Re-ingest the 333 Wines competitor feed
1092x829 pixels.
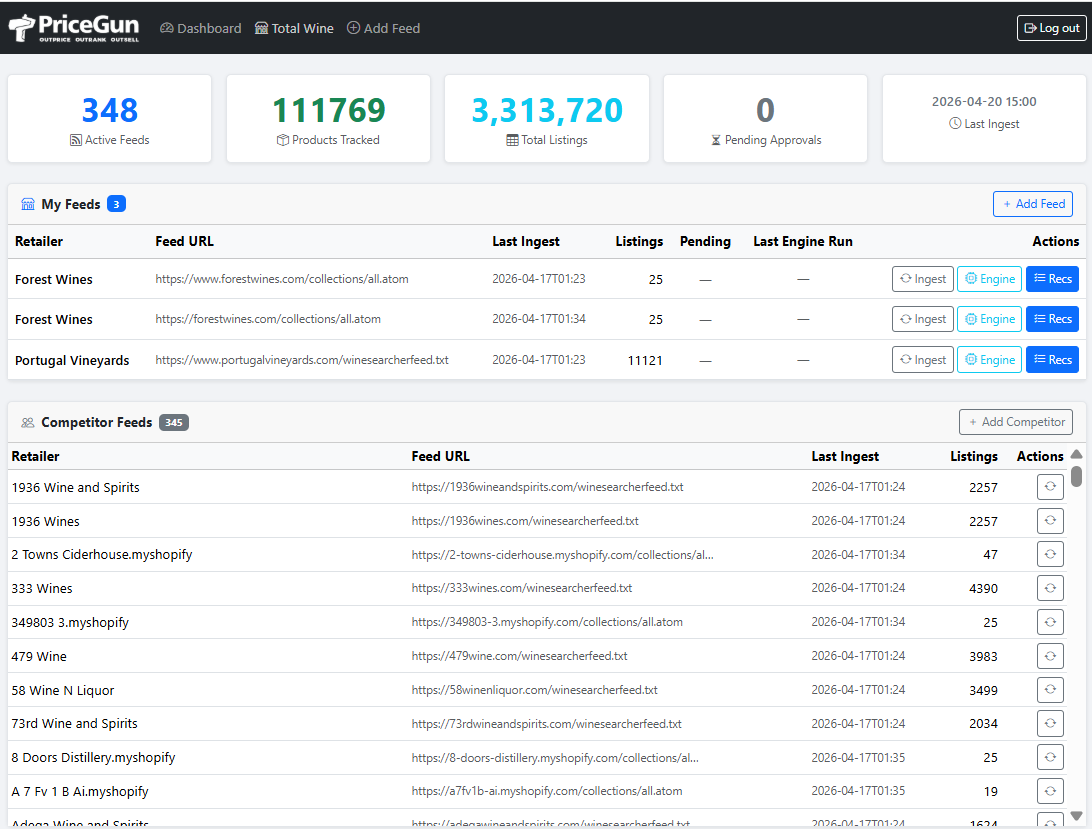1050,588
